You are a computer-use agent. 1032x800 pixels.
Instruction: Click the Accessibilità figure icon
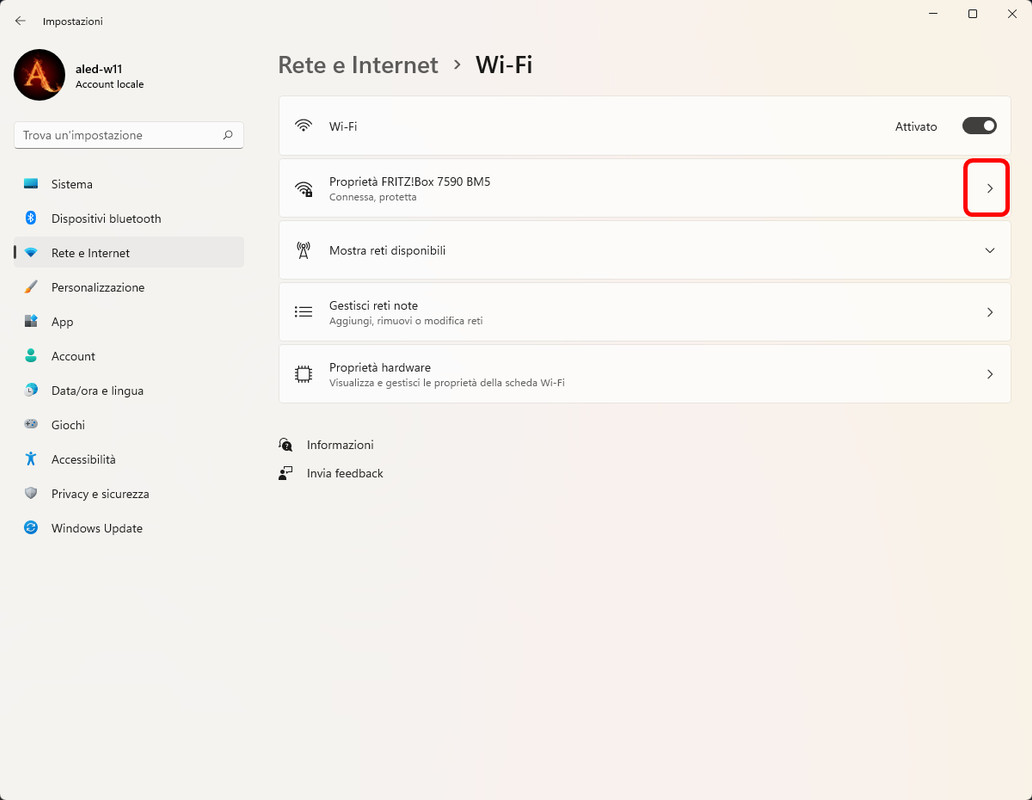pyautogui.click(x=31, y=459)
